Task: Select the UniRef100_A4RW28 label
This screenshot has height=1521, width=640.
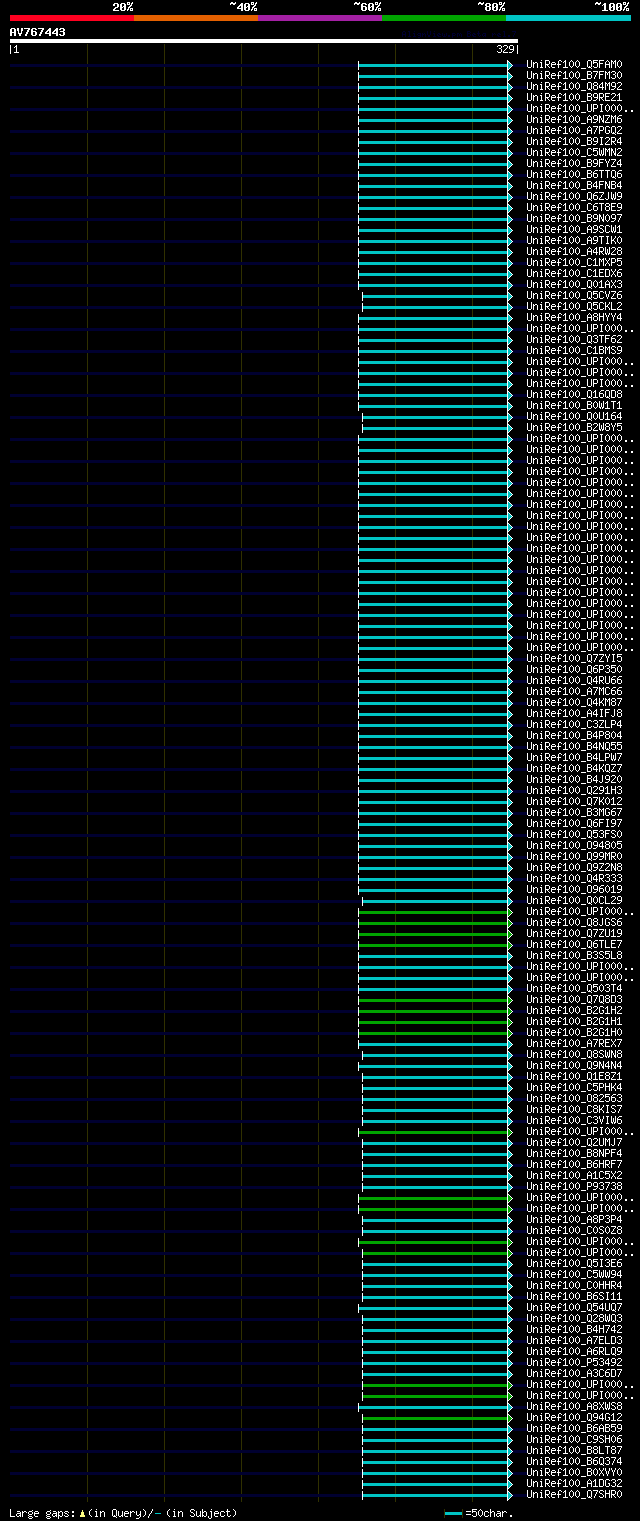Action: [x=574, y=252]
